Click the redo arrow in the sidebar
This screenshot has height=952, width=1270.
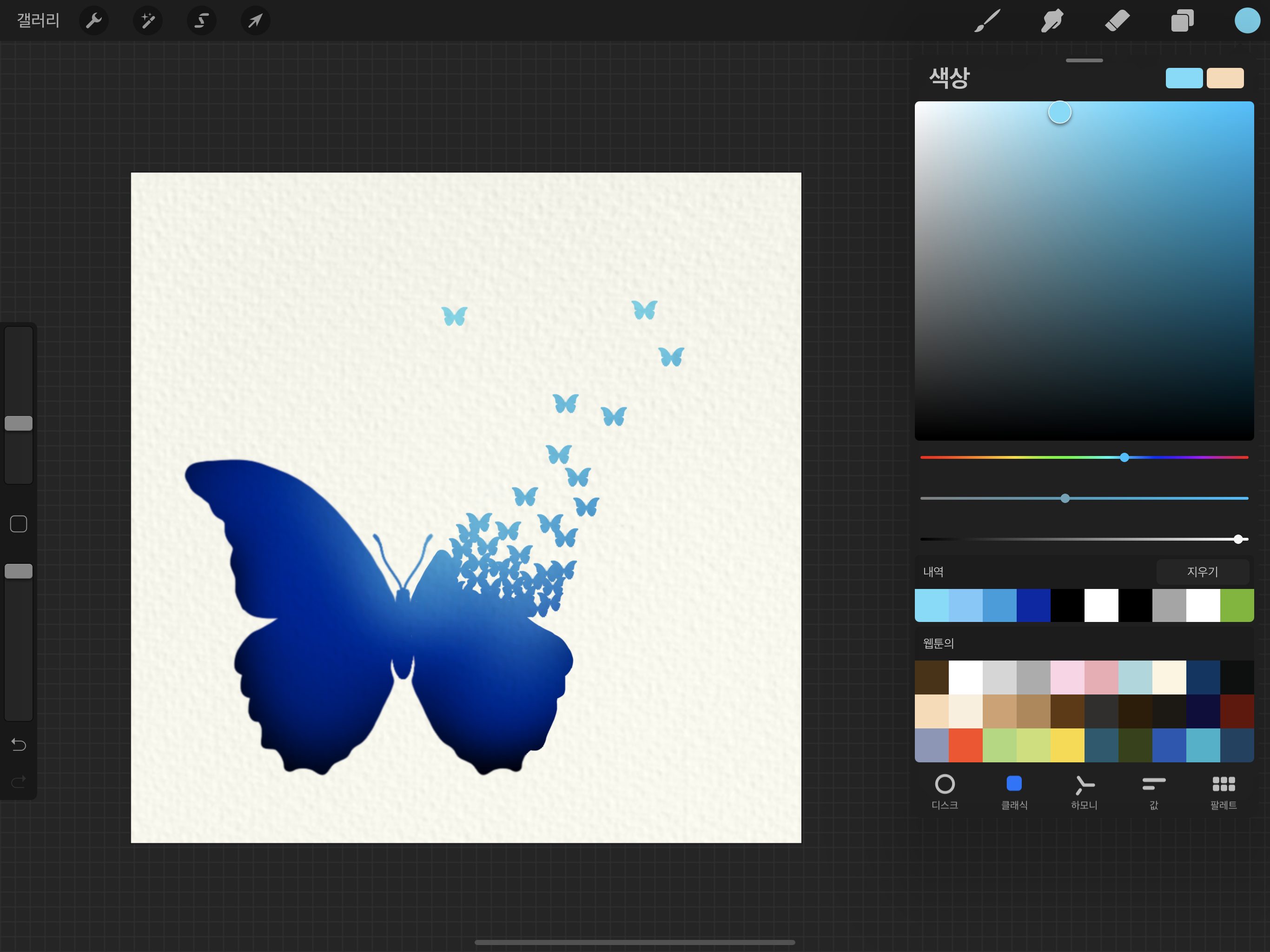coord(19,781)
